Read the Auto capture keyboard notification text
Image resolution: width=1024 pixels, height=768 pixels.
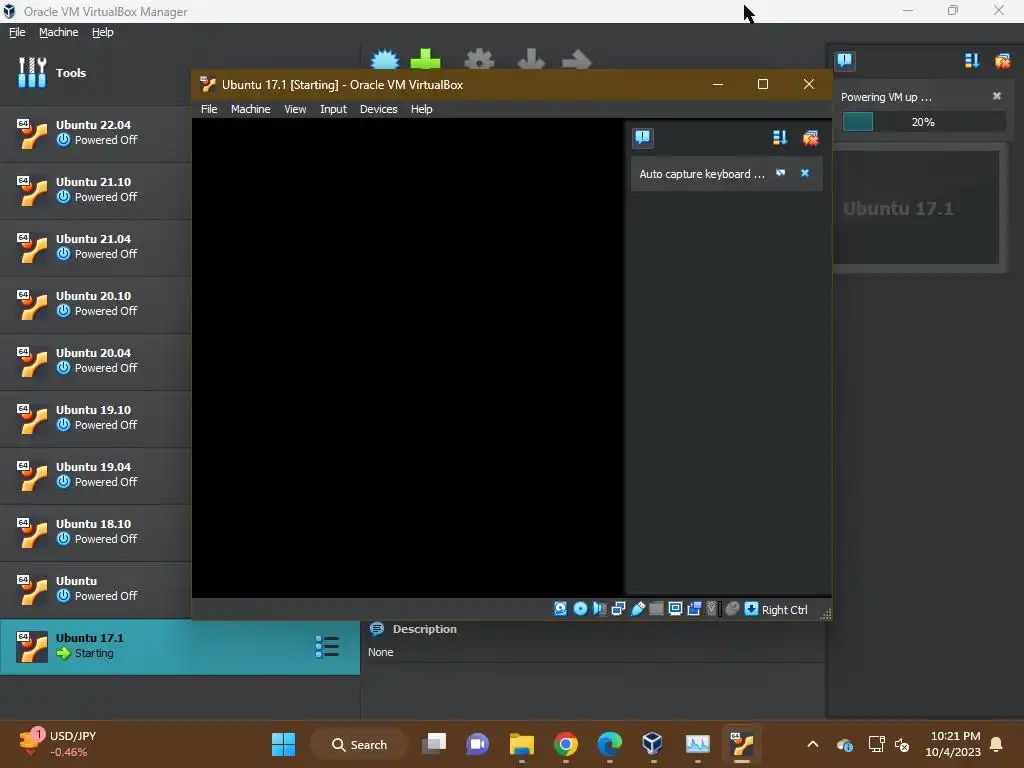(x=701, y=174)
